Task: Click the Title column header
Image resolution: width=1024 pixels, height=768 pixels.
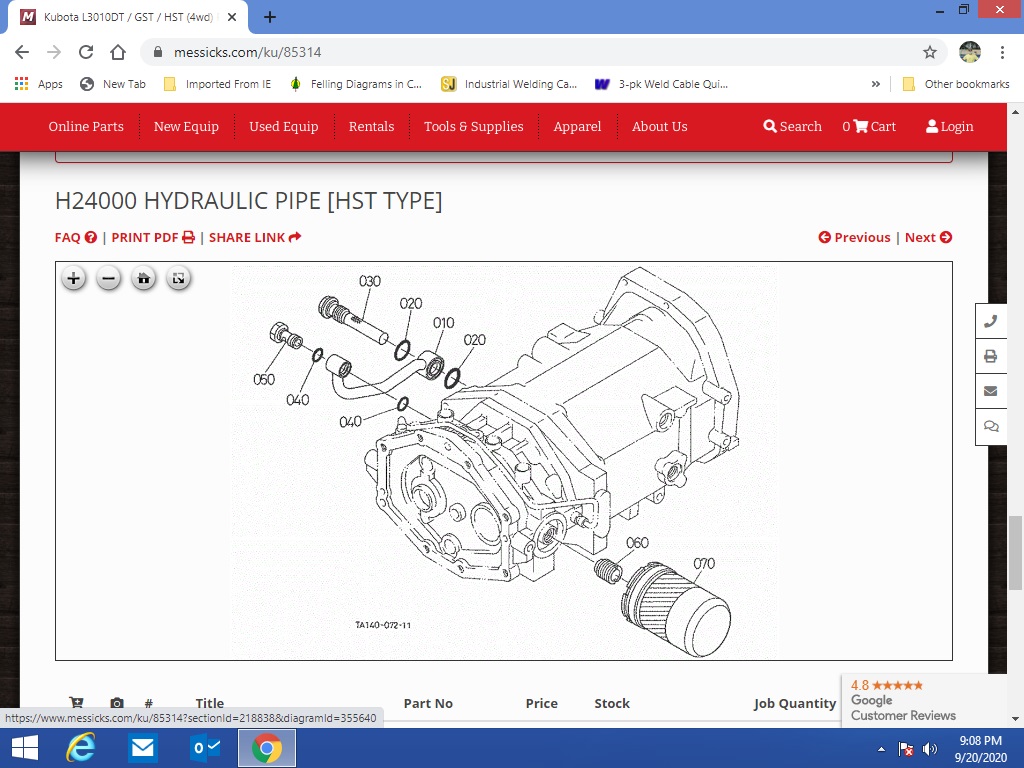Action: [210, 703]
